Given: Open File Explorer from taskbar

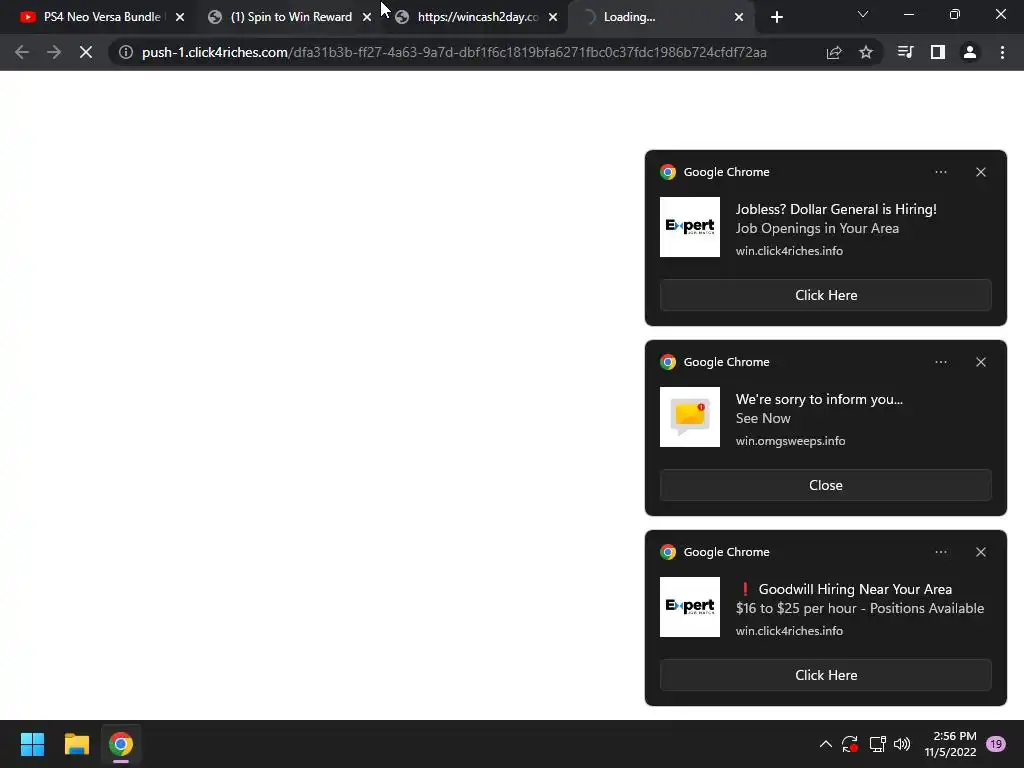Looking at the screenshot, I should pos(76,744).
